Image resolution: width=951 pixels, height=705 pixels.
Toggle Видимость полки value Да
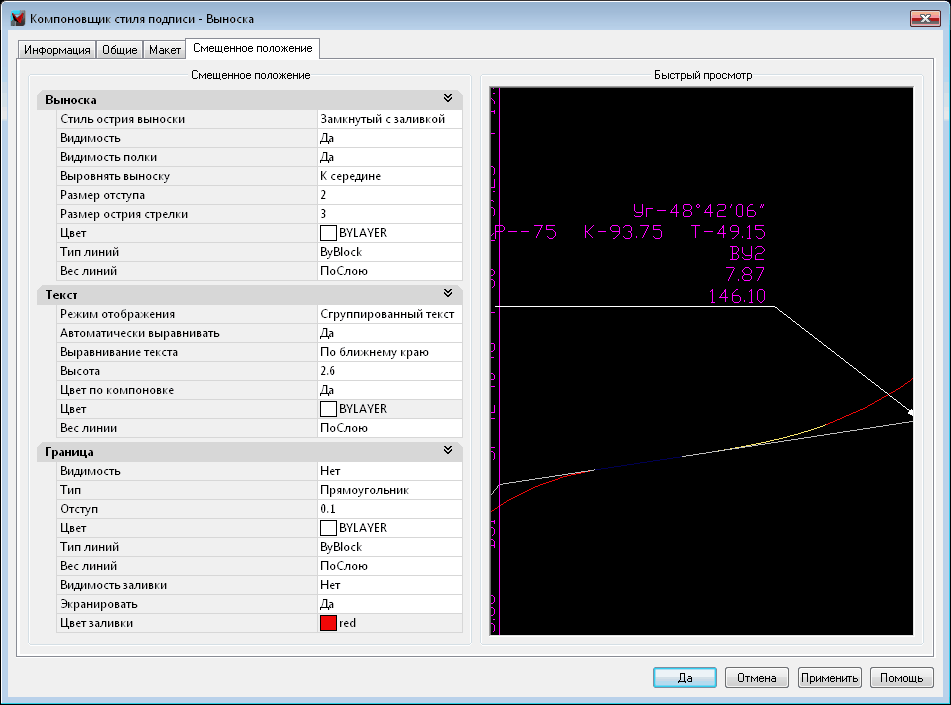389,157
